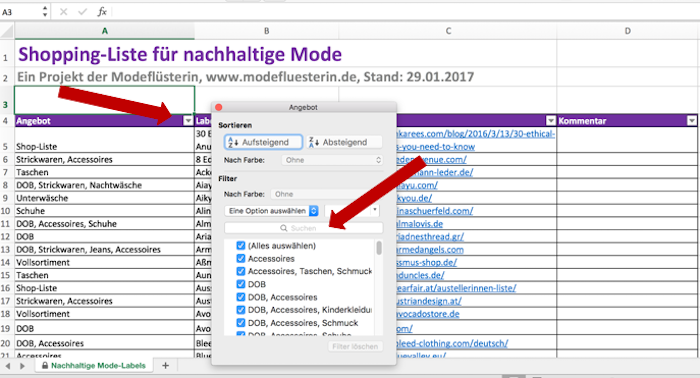Click the magnifier icon in the Suchen field
700x378 pixels.
point(283,228)
